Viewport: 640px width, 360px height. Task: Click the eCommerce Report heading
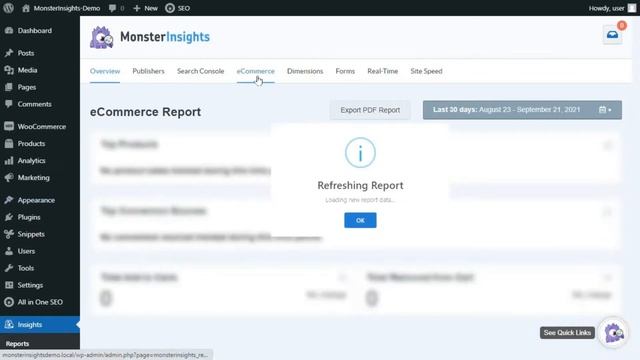tap(145, 112)
